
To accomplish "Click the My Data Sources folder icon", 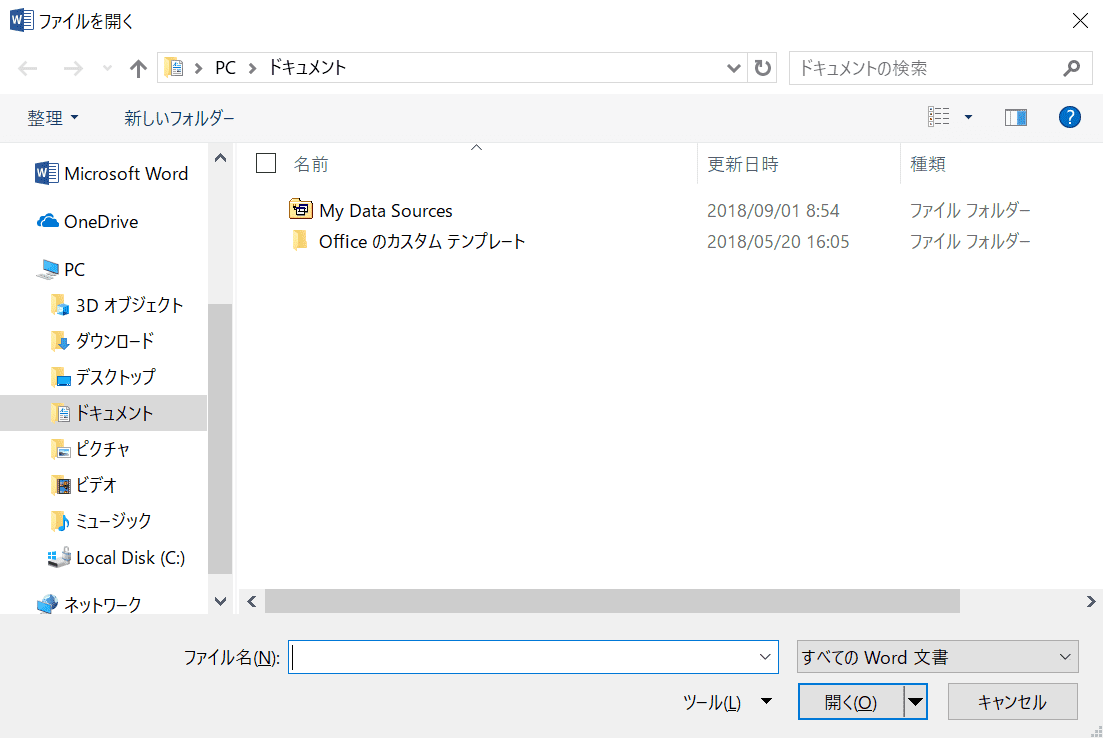I will point(300,209).
